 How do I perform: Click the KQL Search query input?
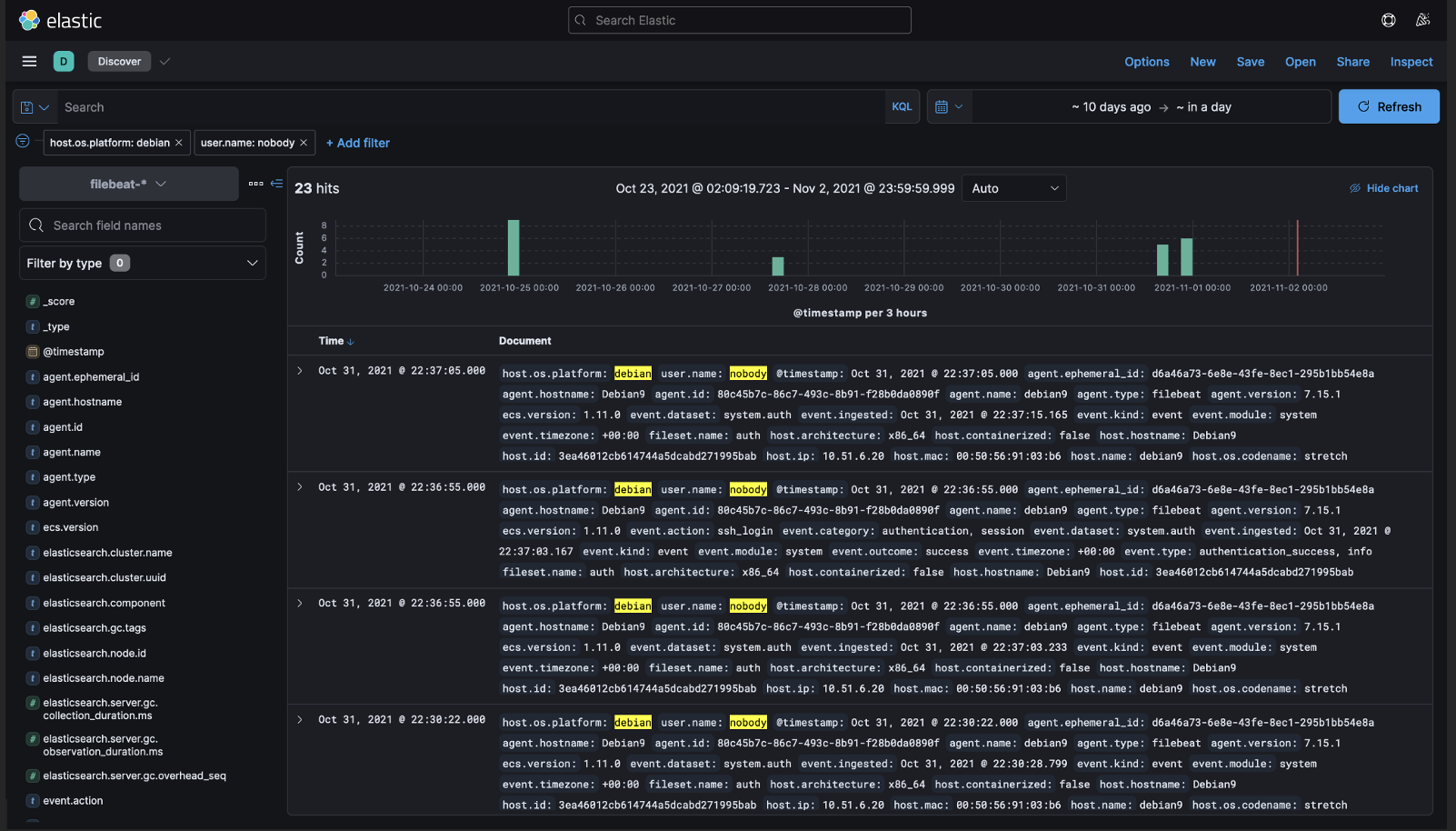[471, 107]
